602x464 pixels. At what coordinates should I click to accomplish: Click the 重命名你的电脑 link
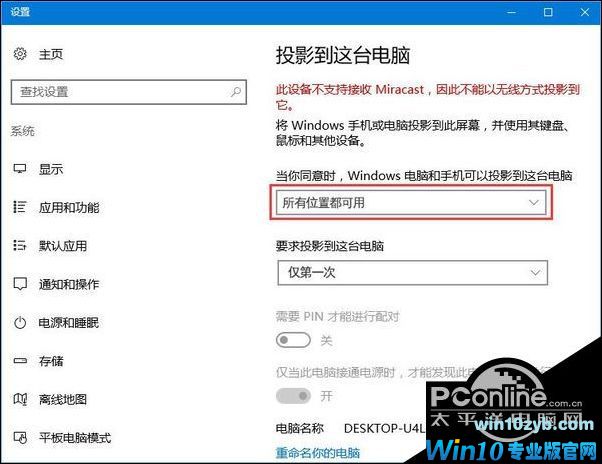click(318, 453)
